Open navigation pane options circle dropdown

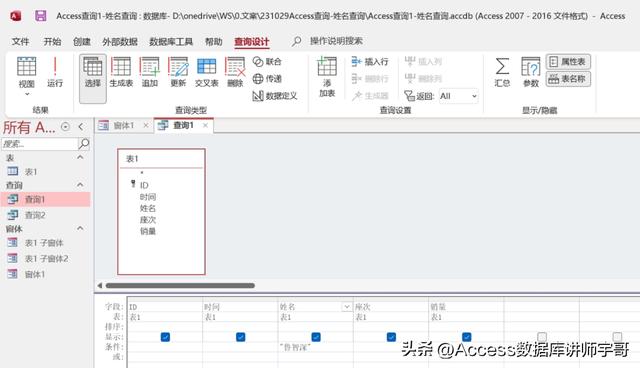(x=65, y=127)
